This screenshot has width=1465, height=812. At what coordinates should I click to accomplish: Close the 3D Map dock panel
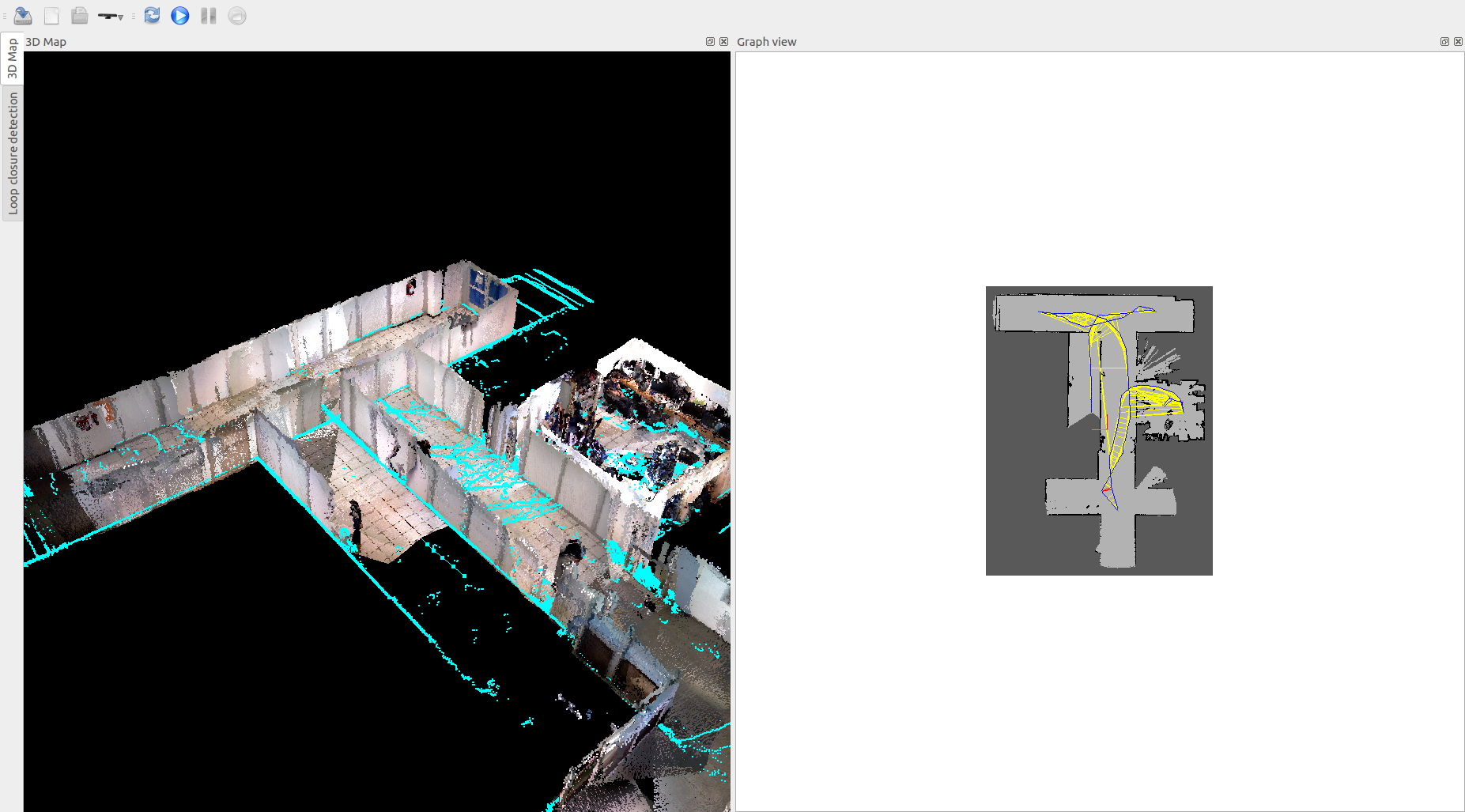pyautogui.click(x=723, y=42)
